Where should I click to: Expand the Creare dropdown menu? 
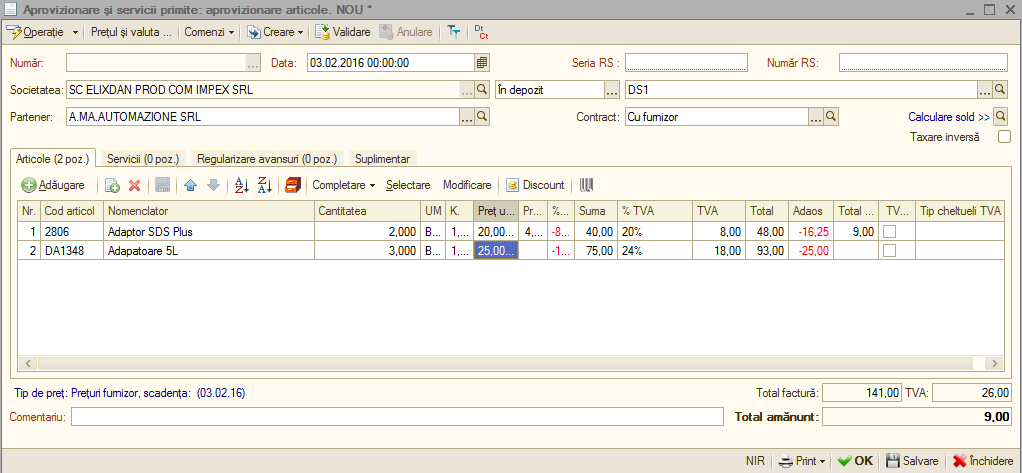275,31
